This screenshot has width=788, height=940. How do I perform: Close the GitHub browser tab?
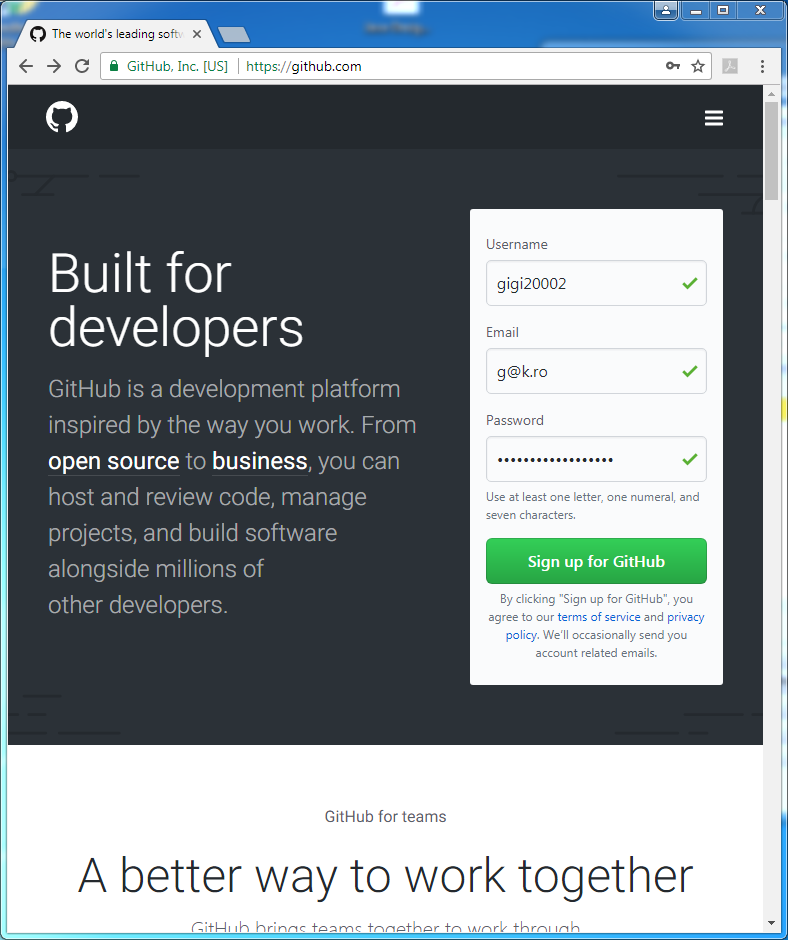tap(197, 34)
